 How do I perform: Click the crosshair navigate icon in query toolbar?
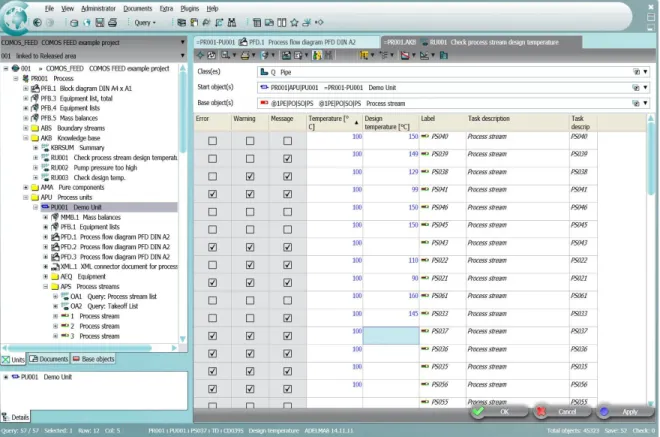[200, 55]
